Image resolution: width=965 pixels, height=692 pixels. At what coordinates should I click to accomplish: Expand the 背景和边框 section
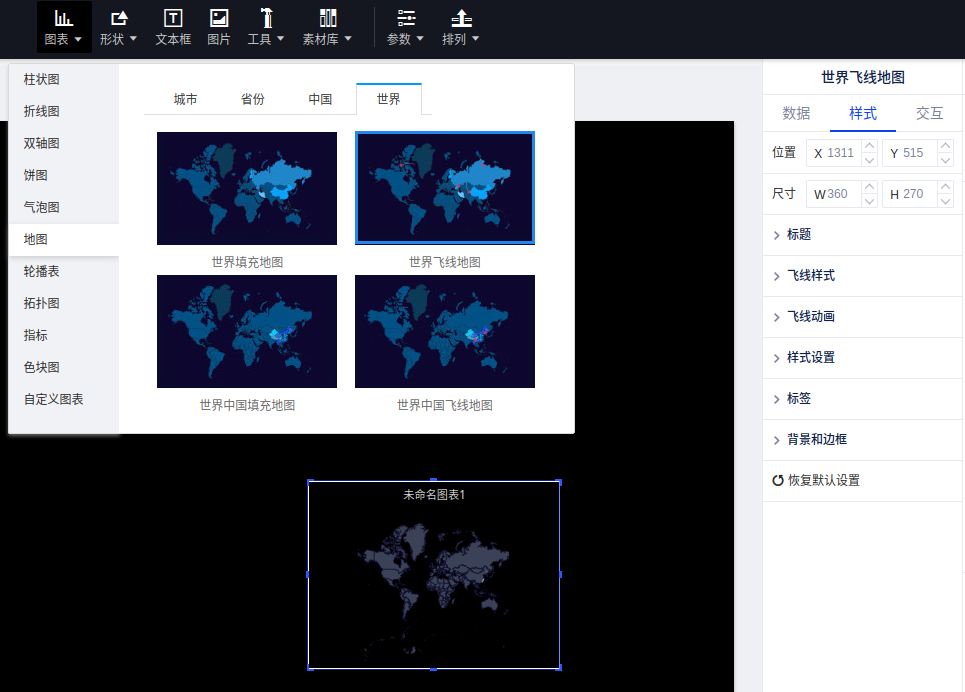pos(816,439)
